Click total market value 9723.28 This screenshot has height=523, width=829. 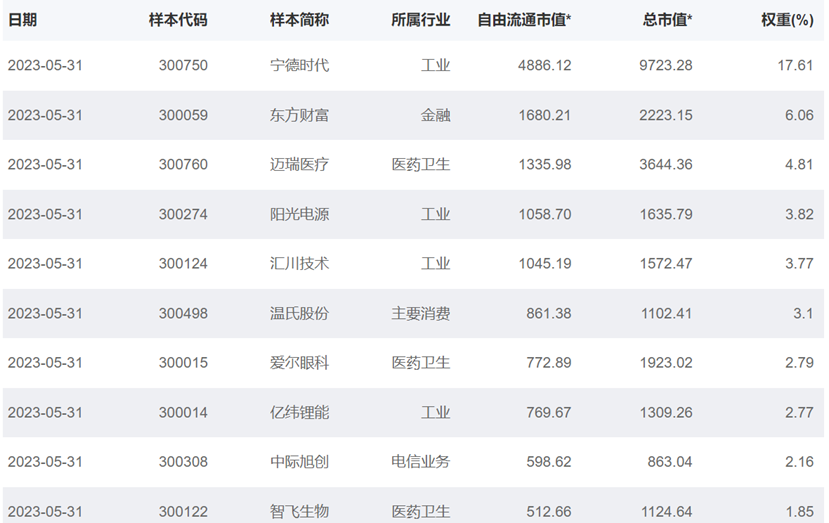(666, 66)
